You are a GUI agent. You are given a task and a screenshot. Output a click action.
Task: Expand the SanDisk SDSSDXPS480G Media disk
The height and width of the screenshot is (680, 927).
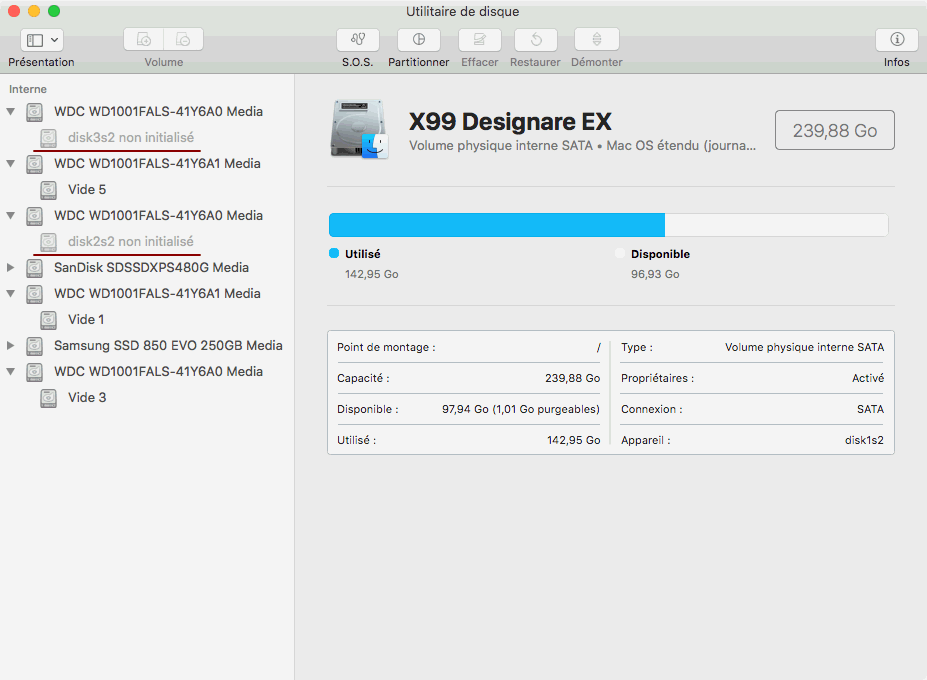click(x=11, y=267)
